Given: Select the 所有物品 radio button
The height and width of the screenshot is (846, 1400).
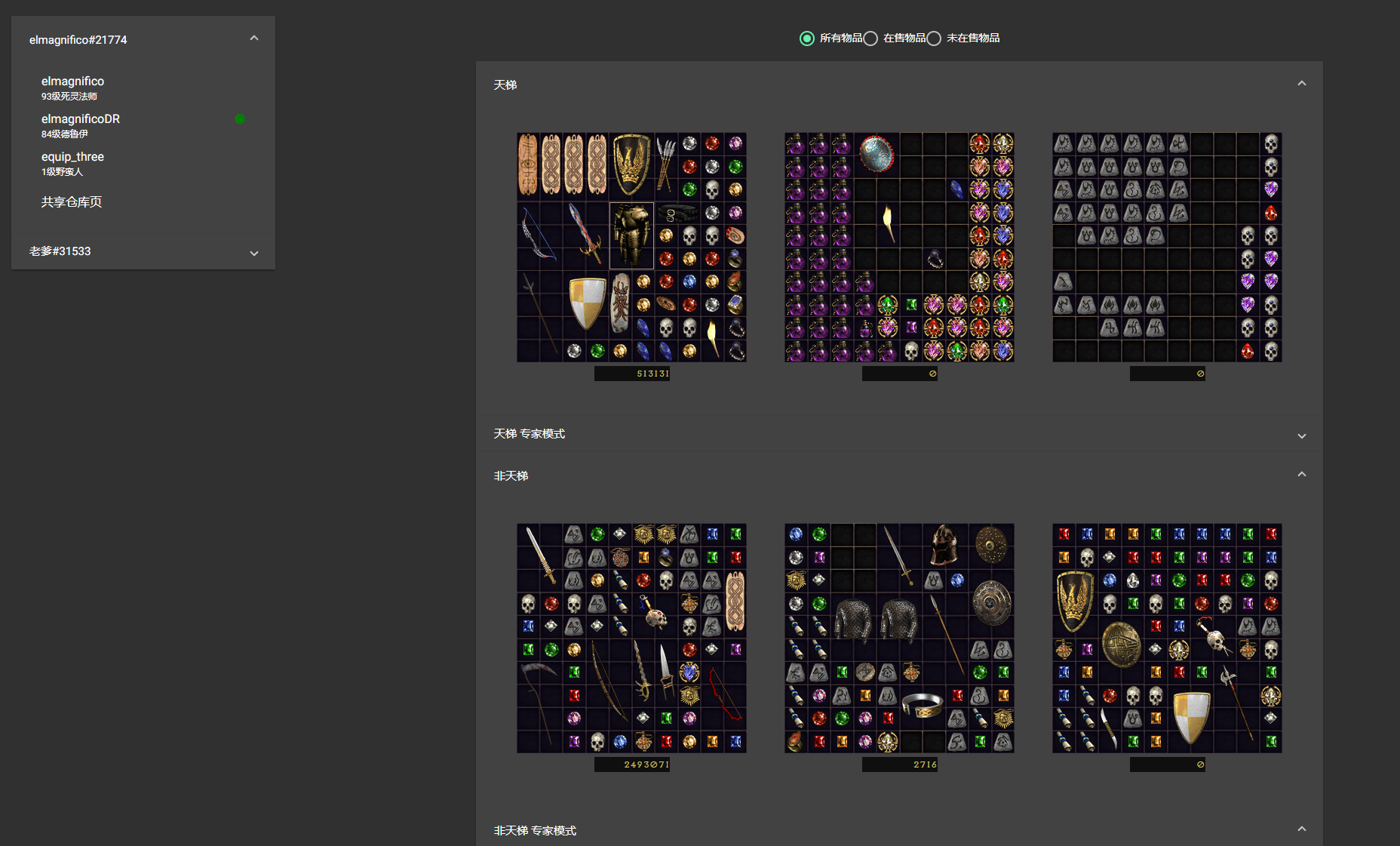Looking at the screenshot, I should pos(807,38).
